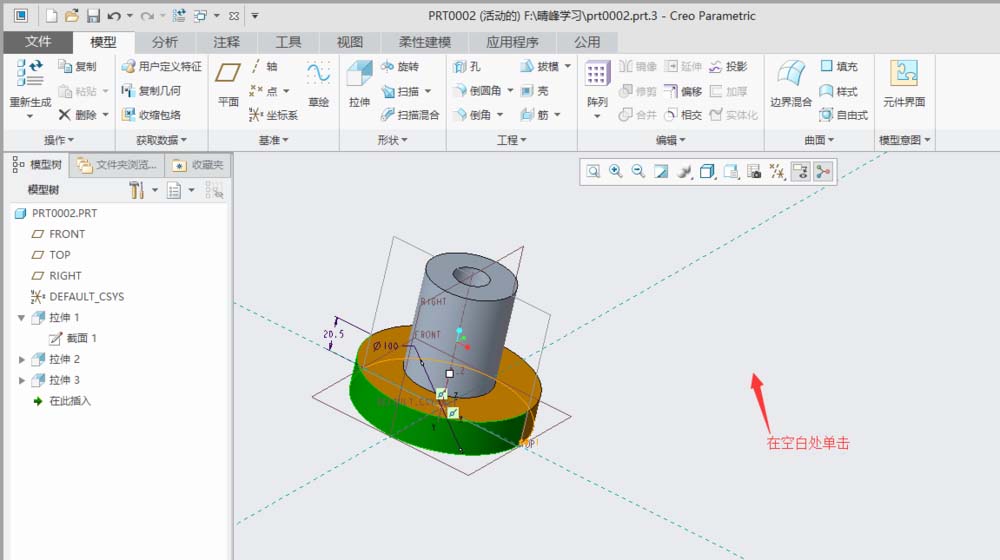This screenshot has width=1000, height=560.
Task: Expand the 编辑 group dropdown
Action: click(x=671, y=140)
